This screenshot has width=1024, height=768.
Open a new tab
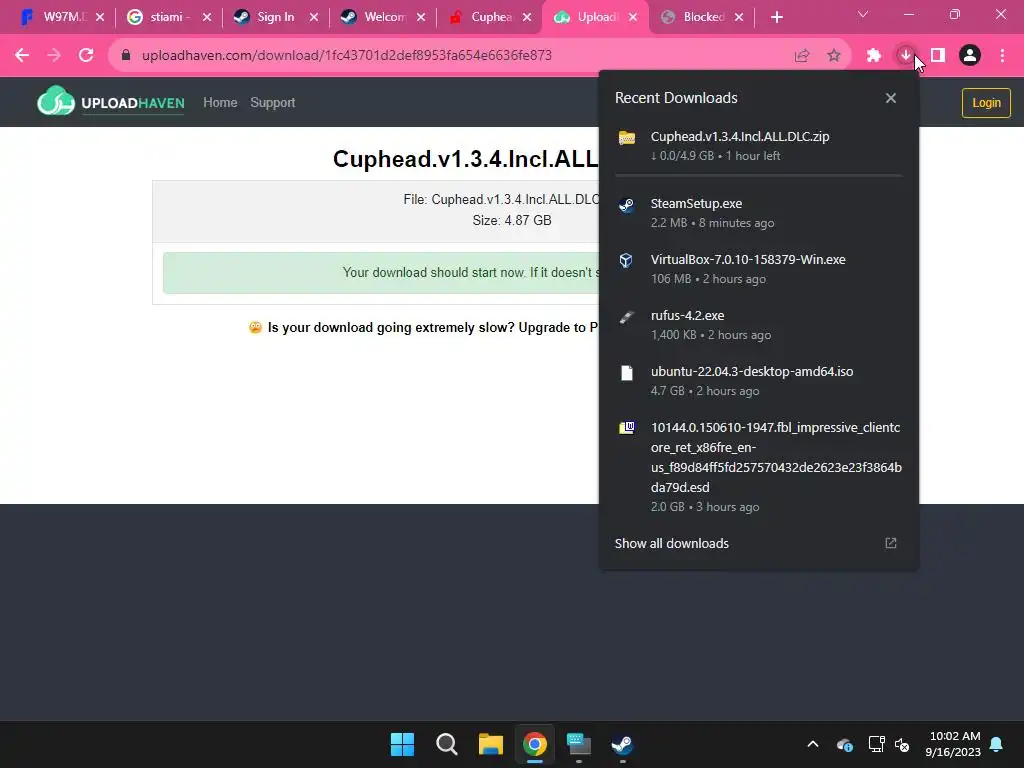coord(776,17)
